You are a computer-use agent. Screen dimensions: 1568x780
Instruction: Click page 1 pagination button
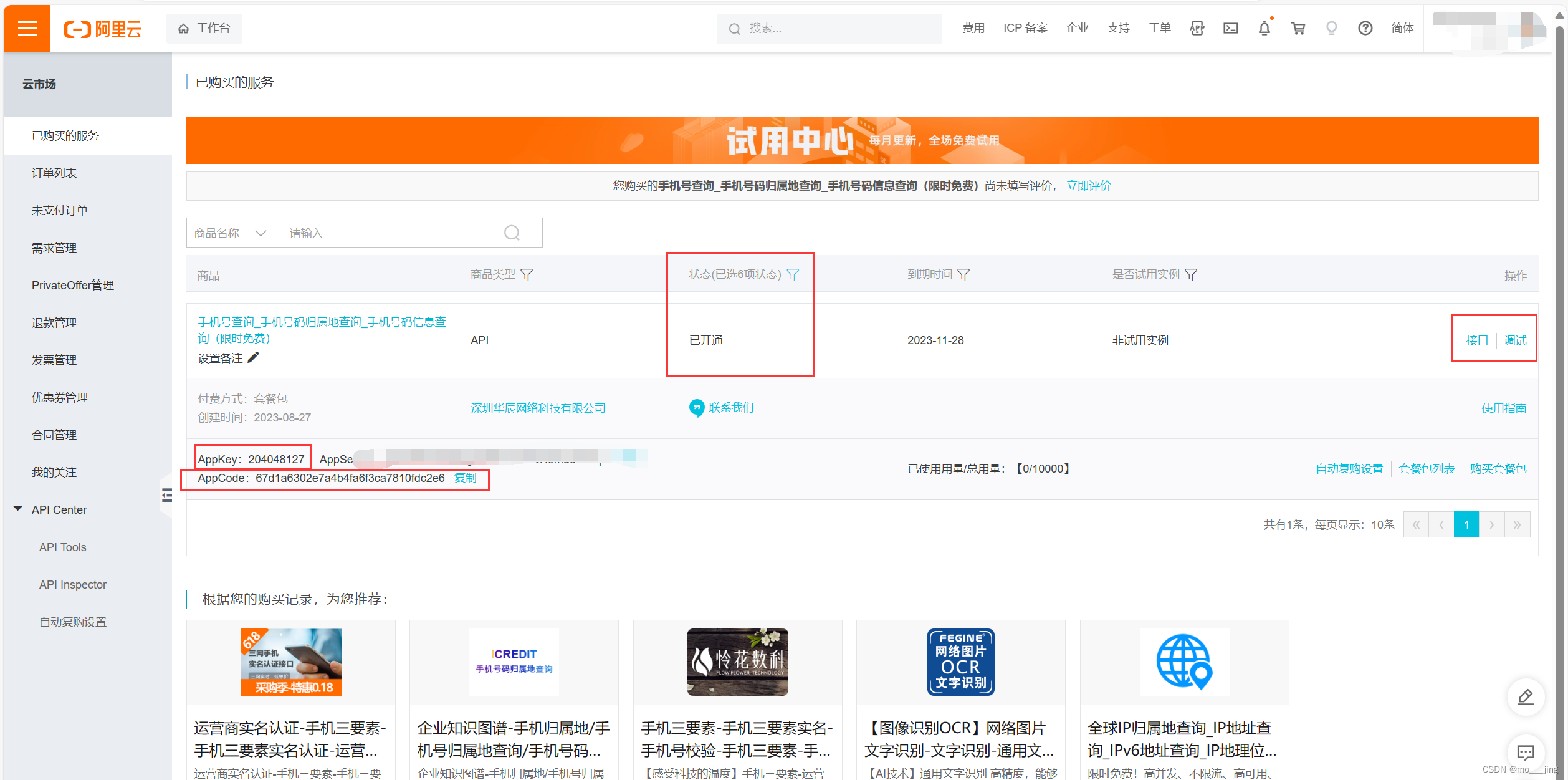coord(1466,524)
